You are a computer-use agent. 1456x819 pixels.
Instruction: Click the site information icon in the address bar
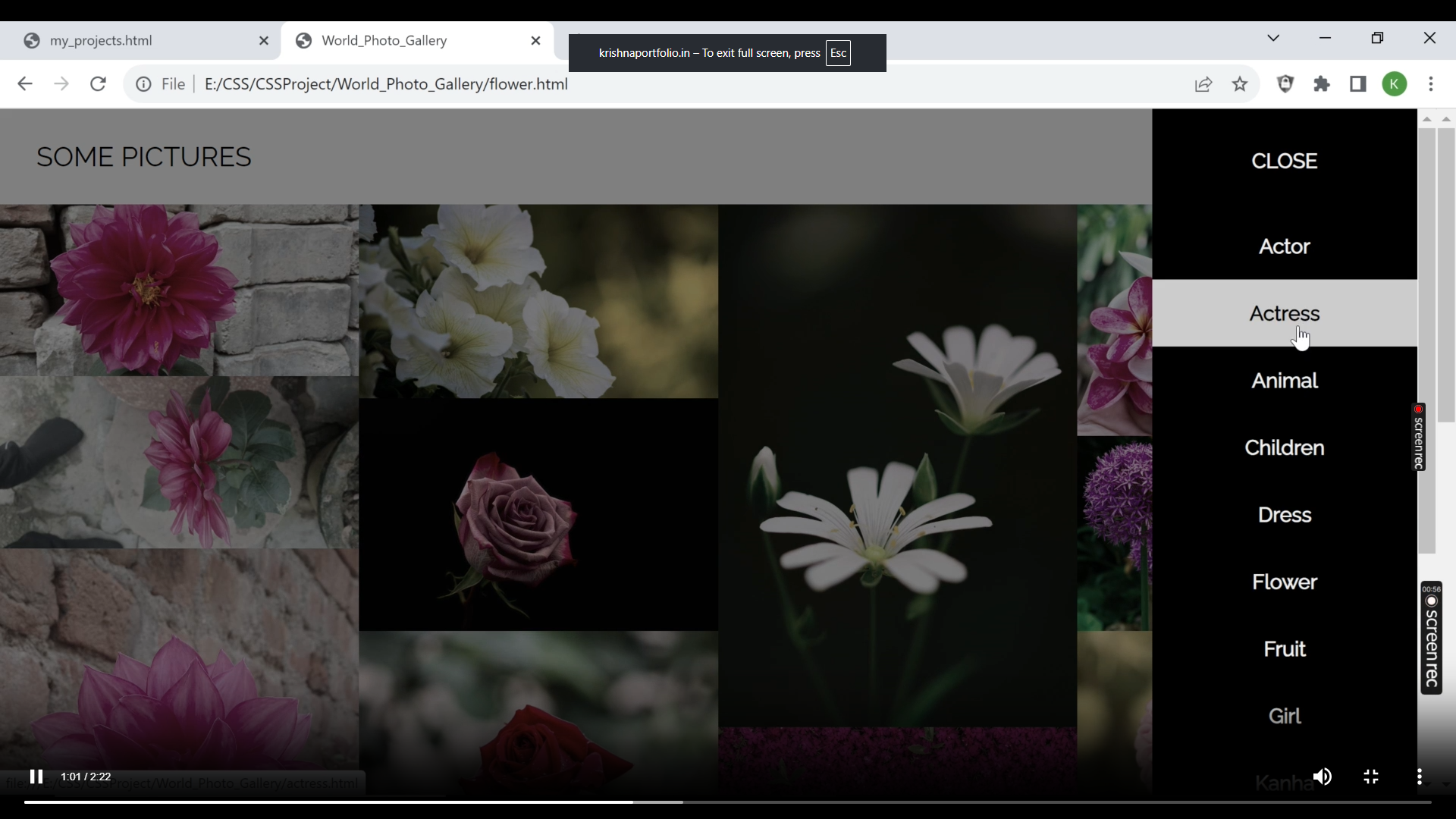click(x=143, y=84)
